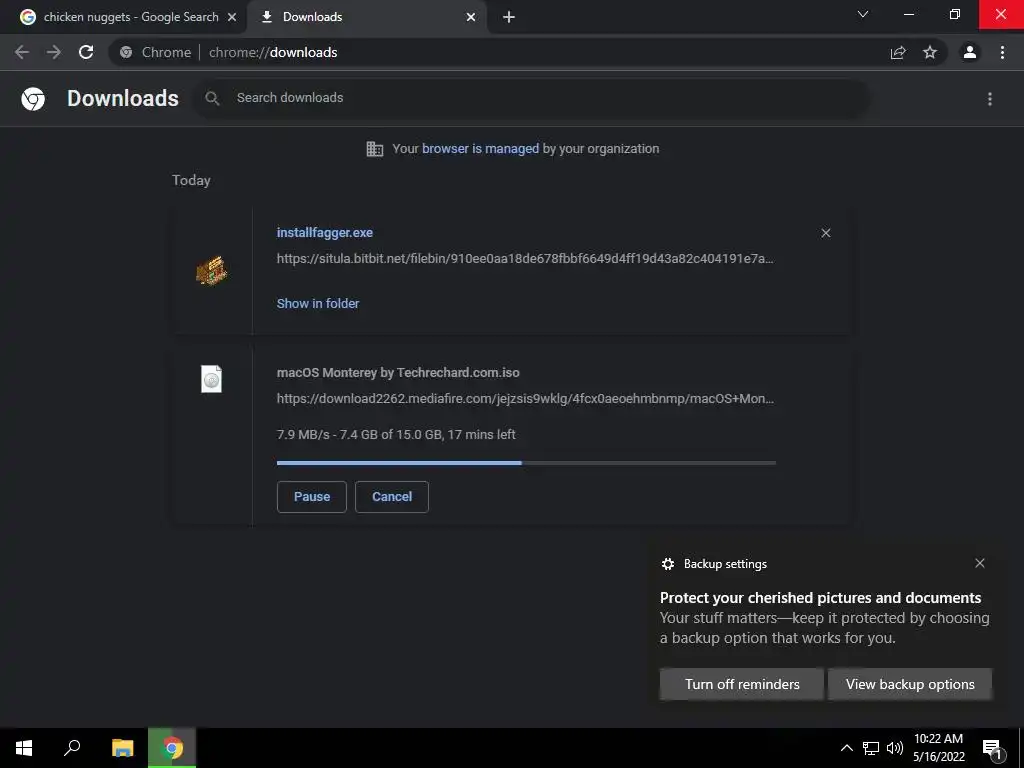Viewport: 1024px width, 768px height.
Task: Click the magnifier icon in Search downloads
Action: coord(212,98)
